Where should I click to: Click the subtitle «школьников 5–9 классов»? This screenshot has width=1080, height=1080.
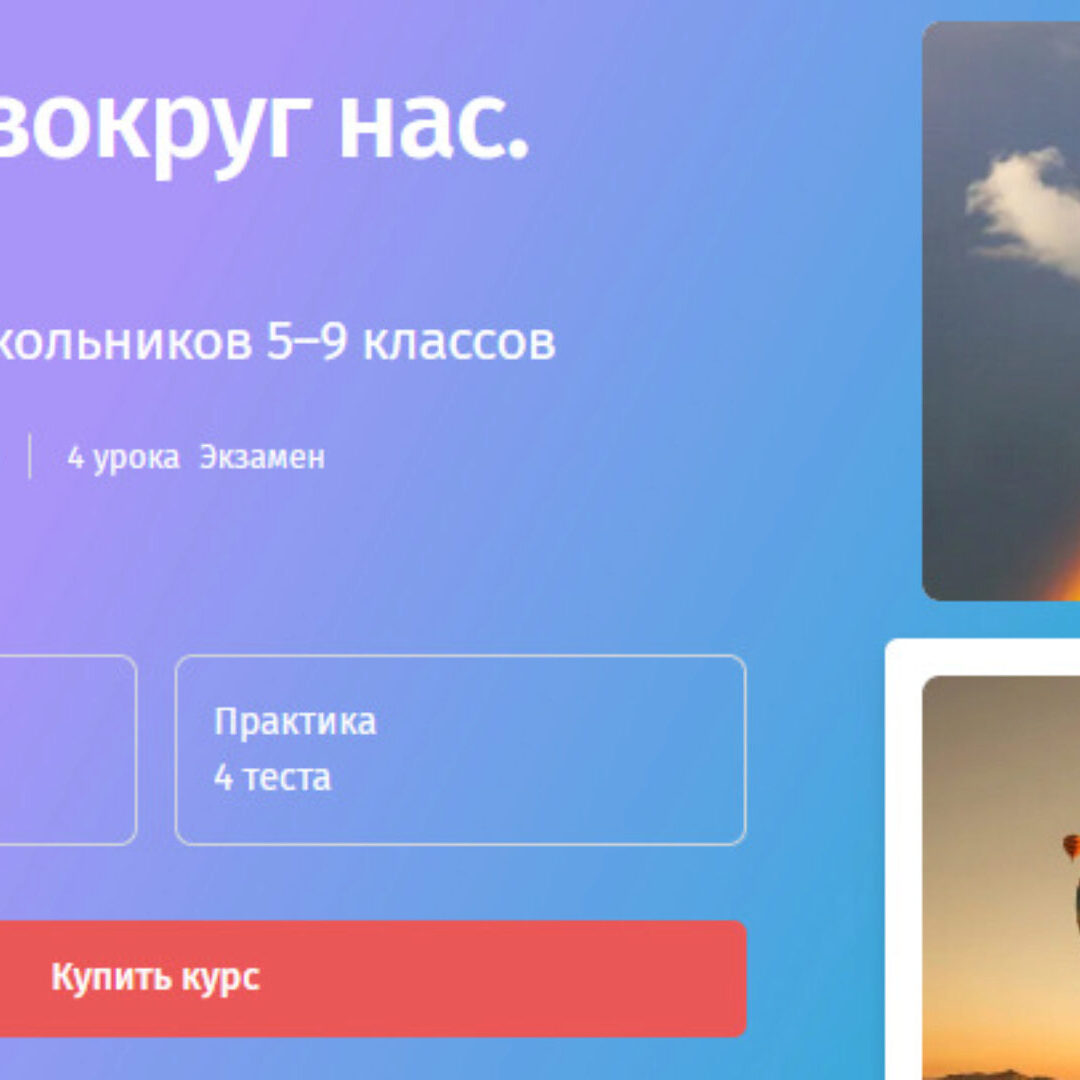(x=278, y=342)
